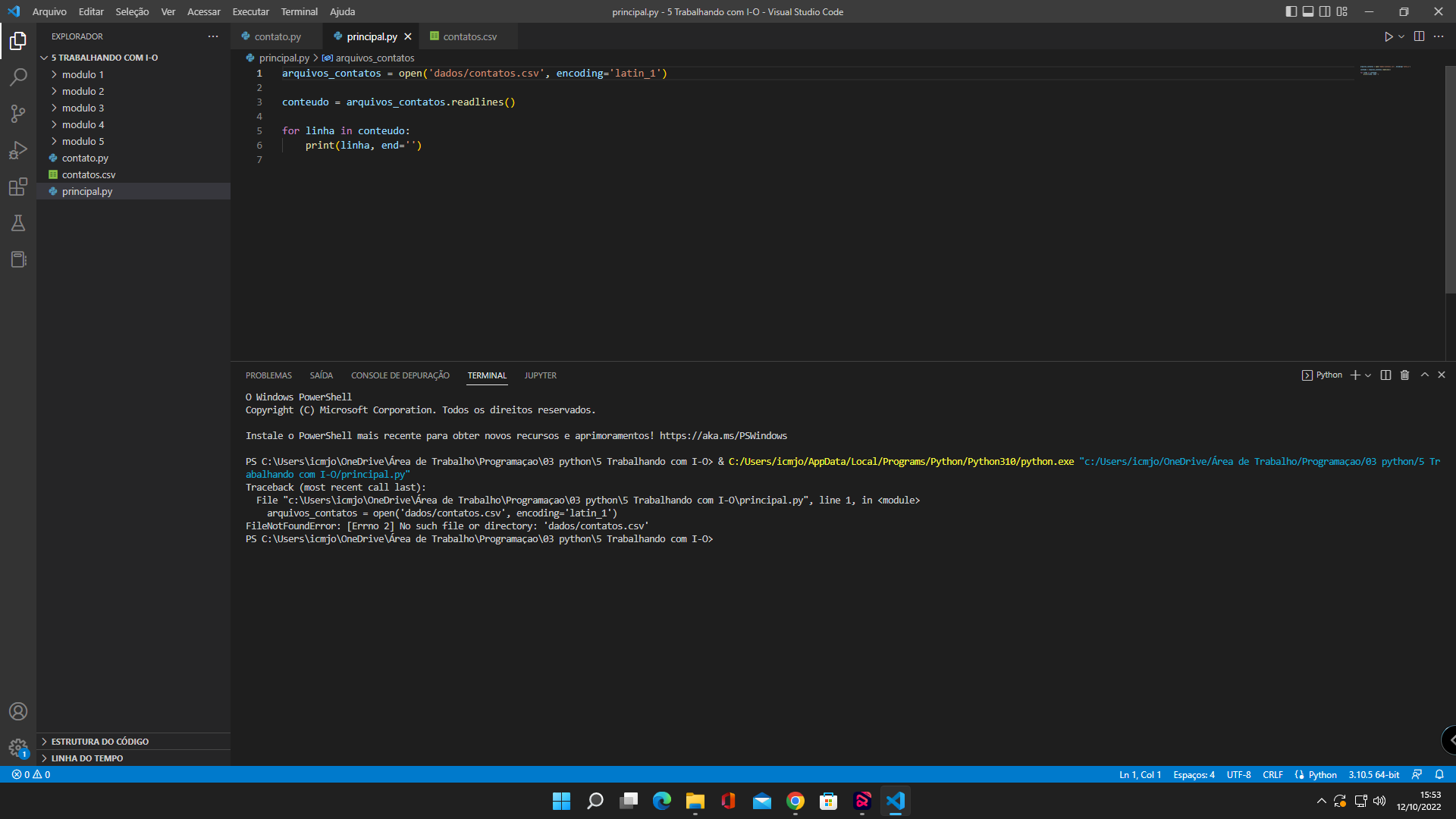Screen dimensions: 1456x819
Task: Switch to the PROBLEMAS panel tab
Action: click(x=268, y=375)
